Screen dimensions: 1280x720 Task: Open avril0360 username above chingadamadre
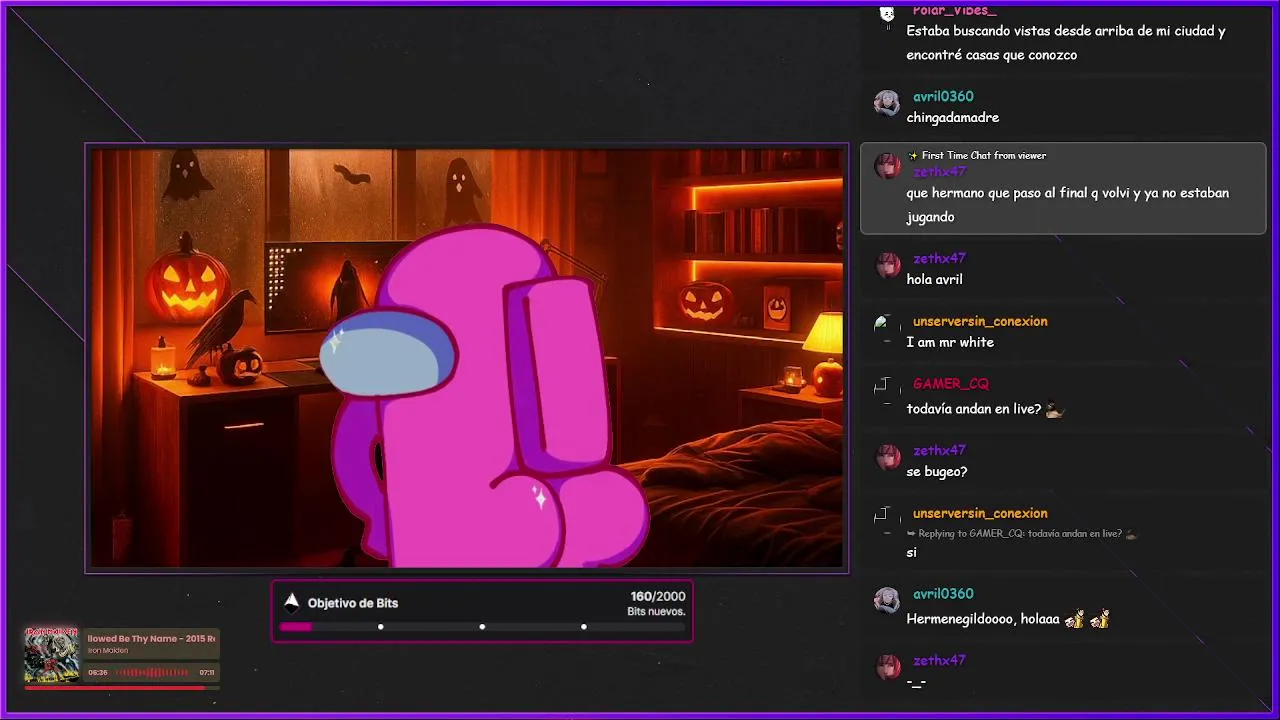(943, 96)
